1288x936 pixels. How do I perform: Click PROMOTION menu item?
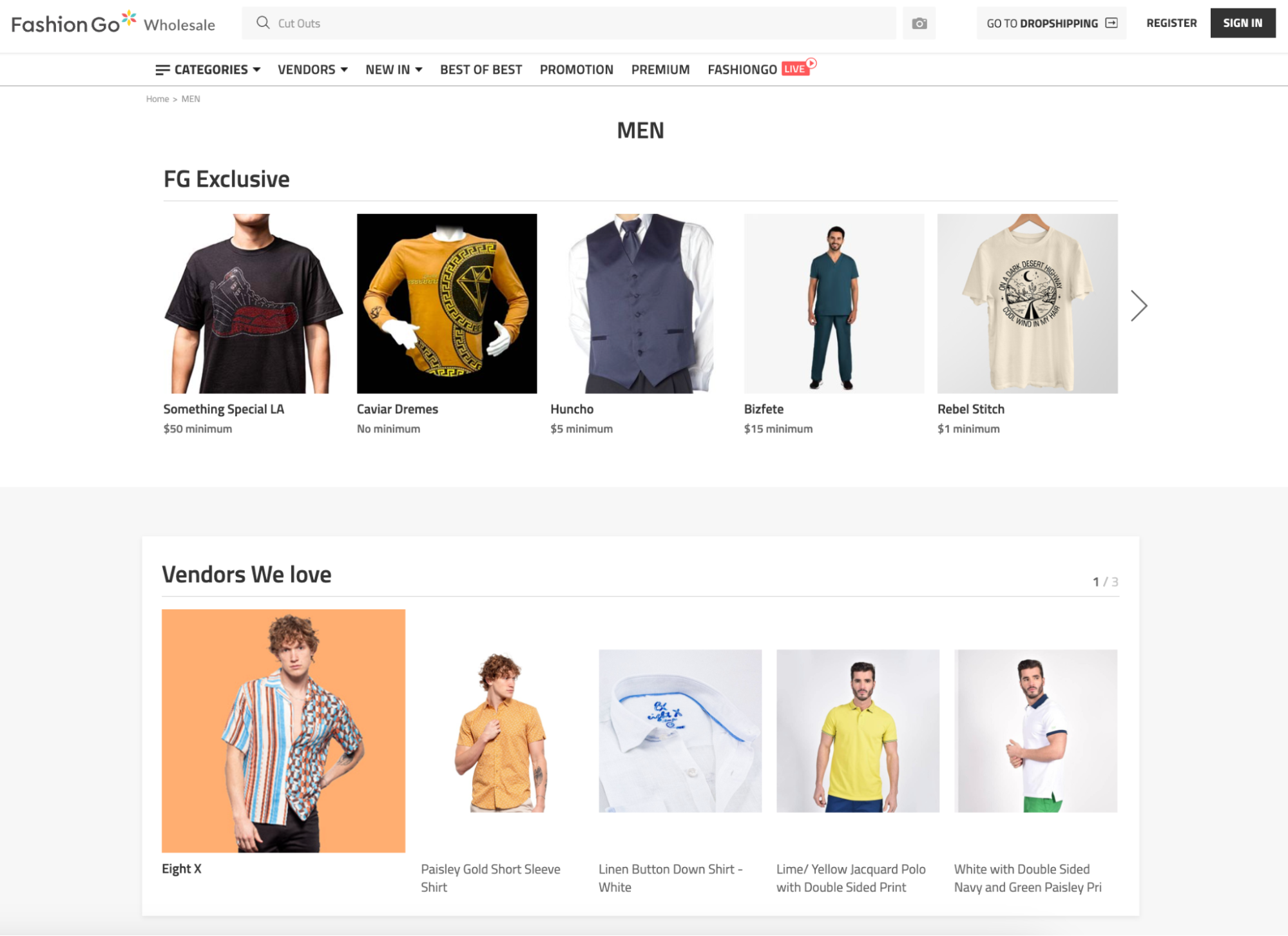pos(576,69)
